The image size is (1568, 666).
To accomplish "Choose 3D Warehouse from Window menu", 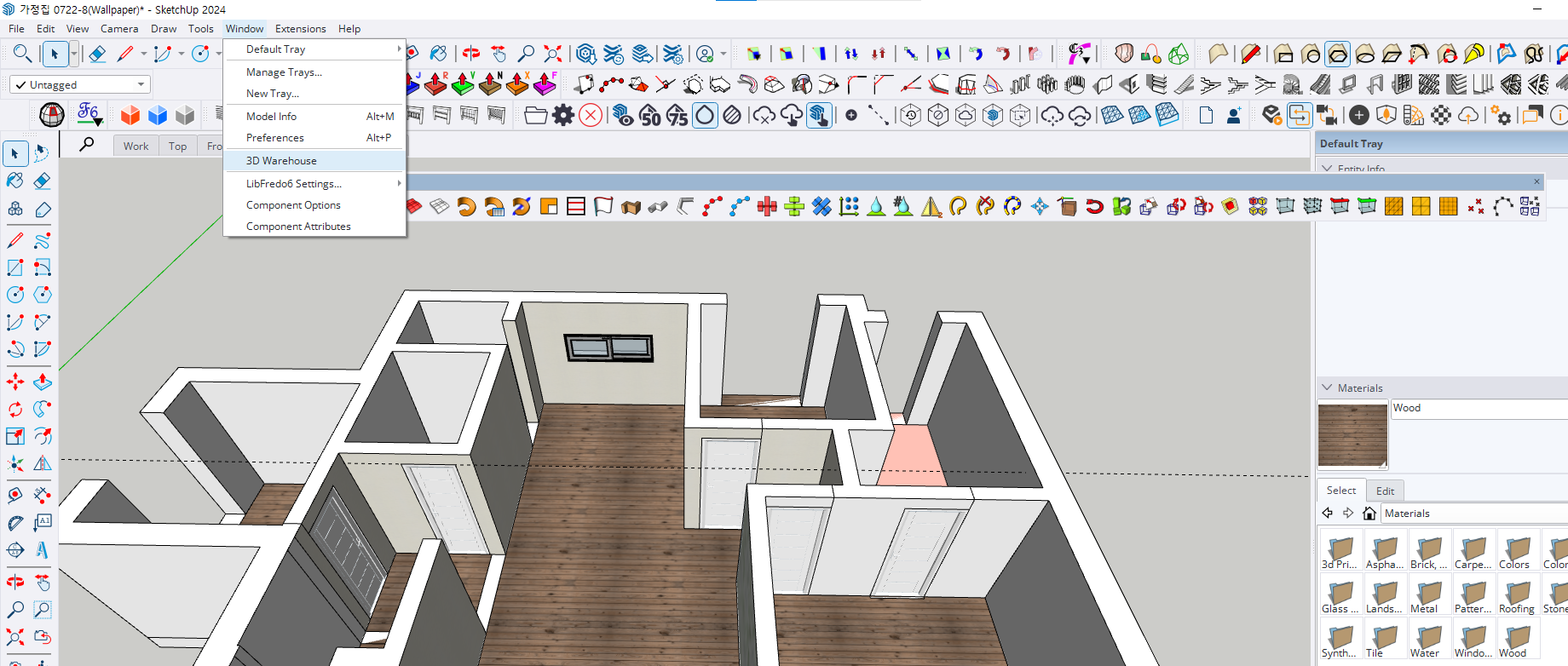I will pos(314,160).
